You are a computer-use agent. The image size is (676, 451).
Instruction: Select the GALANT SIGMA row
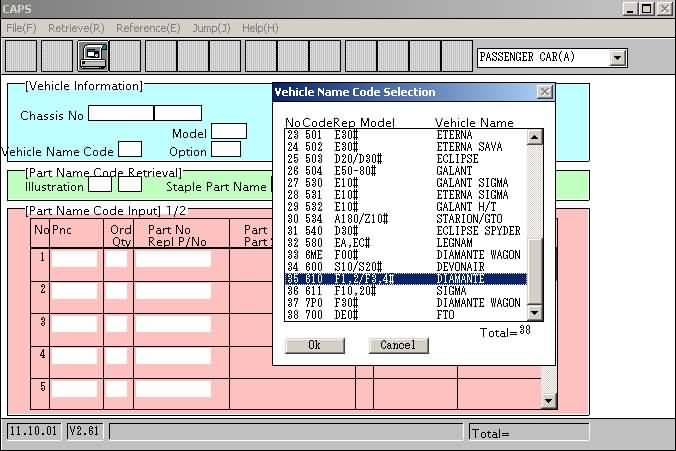[406, 183]
